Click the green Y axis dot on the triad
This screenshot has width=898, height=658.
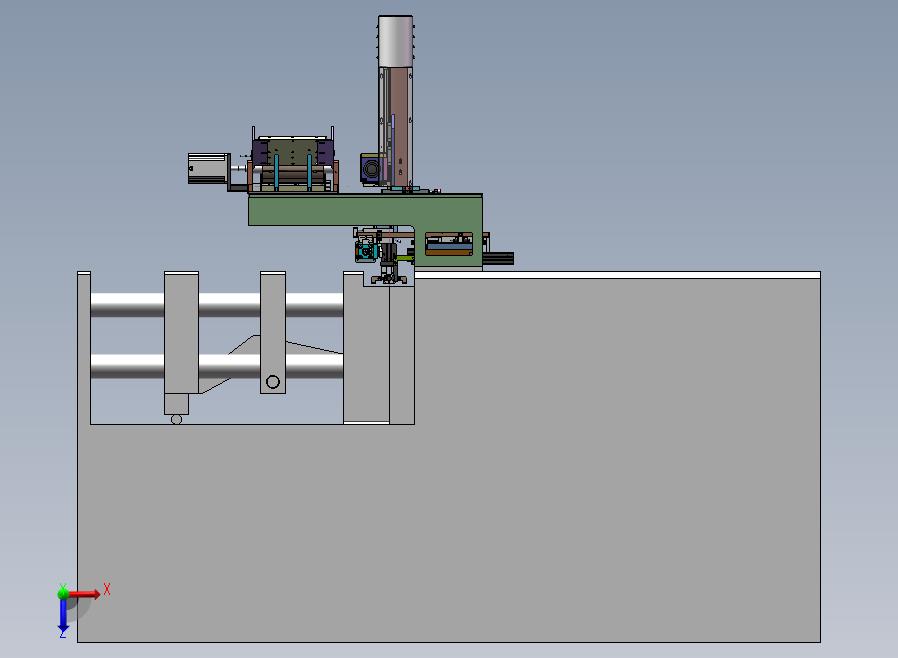click(x=63, y=593)
